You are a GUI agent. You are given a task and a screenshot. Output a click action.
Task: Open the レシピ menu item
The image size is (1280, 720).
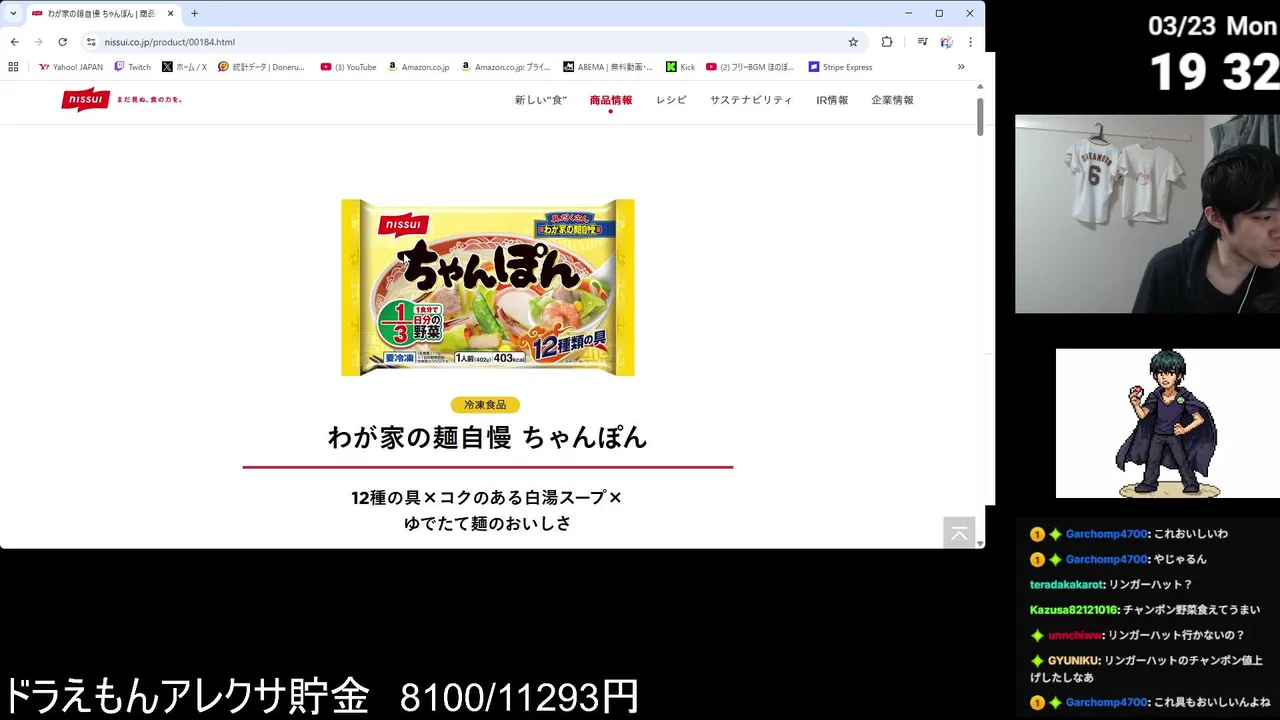click(671, 100)
